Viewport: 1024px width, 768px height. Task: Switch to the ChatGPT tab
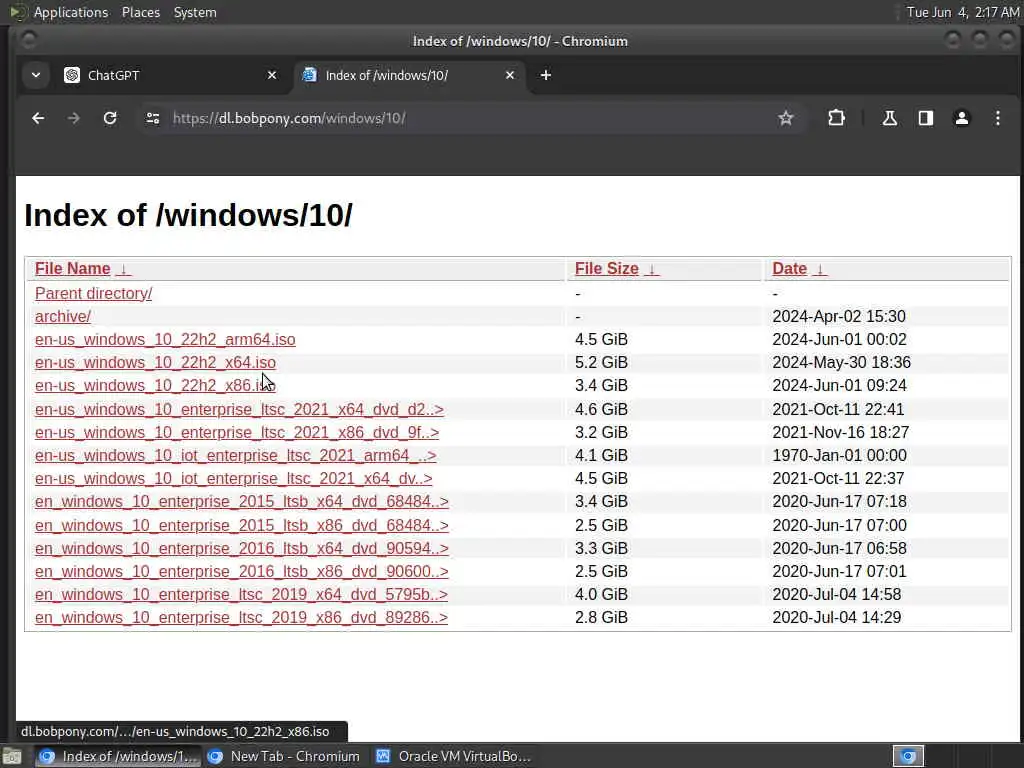point(171,75)
